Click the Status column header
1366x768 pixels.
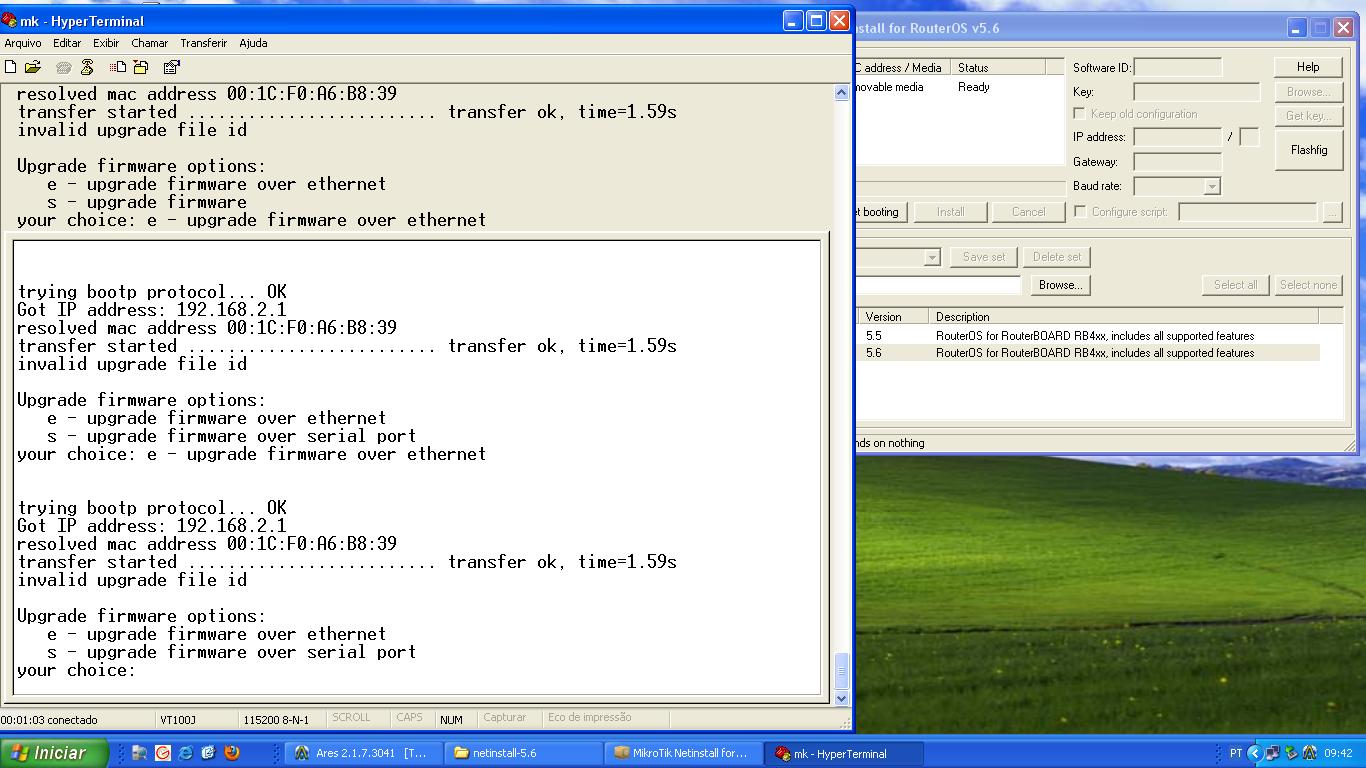(998, 68)
